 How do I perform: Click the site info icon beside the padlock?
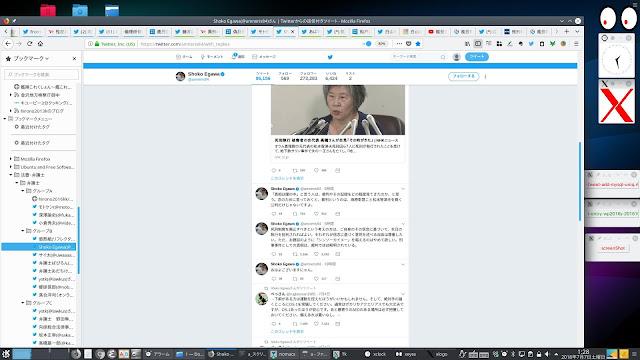pyautogui.click(x=90, y=44)
